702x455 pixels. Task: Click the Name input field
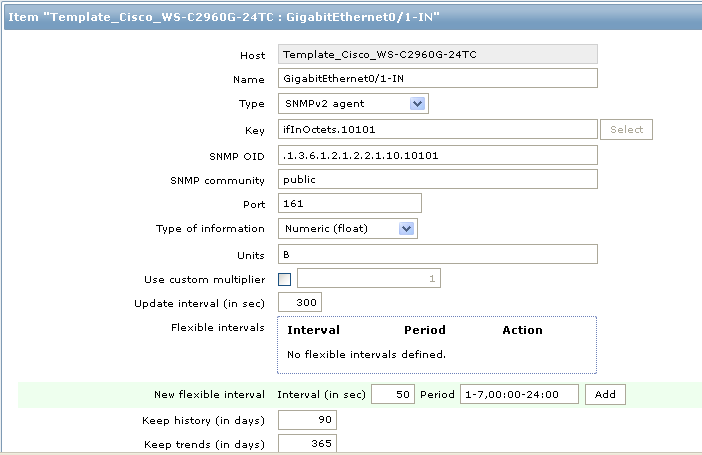[437, 78]
